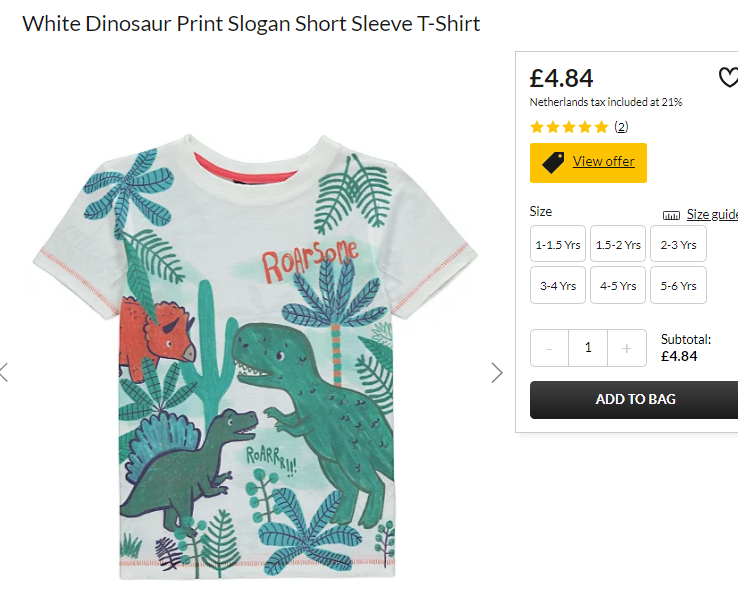Show next product image arrow
738x607 pixels.
click(x=497, y=373)
